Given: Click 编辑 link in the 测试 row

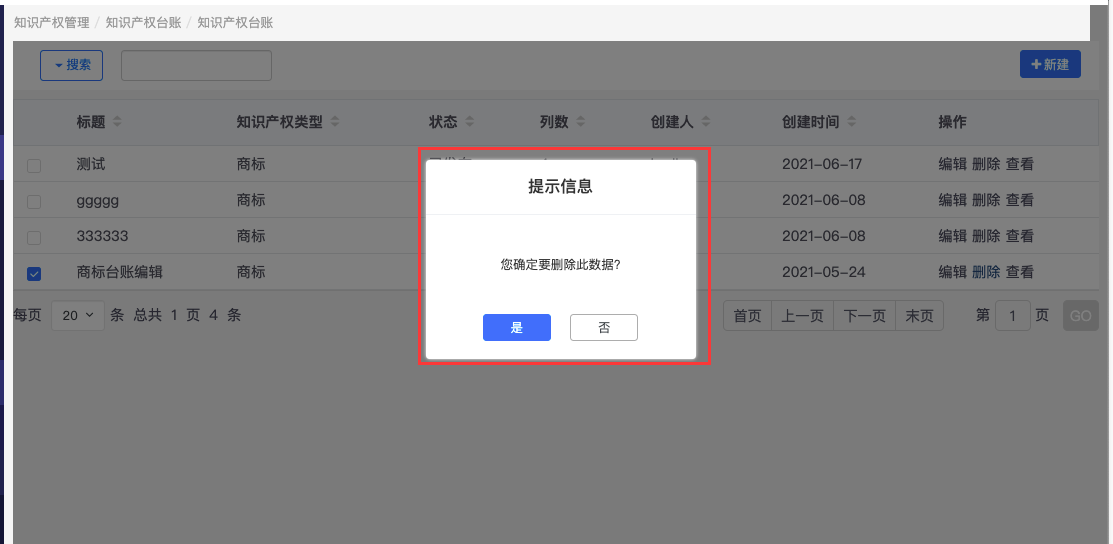Looking at the screenshot, I should click(952, 164).
